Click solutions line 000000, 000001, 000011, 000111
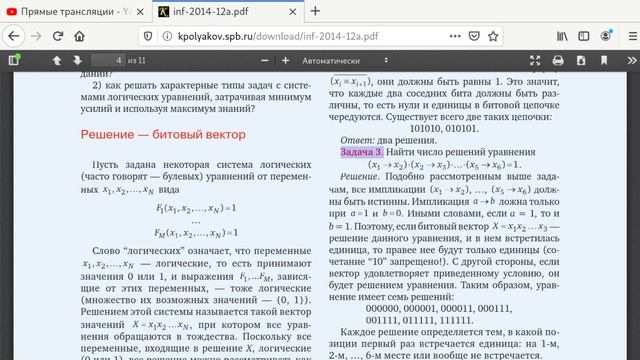The width and height of the screenshot is (640, 360). point(439,309)
